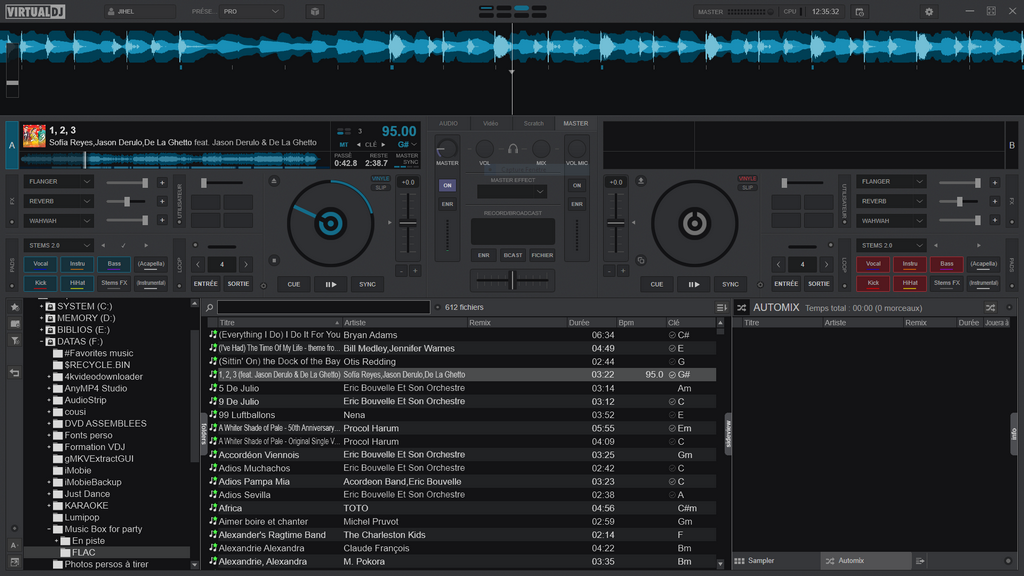This screenshot has height=576, width=1024.
Task: Switch to the AUDIO mixer tab
Action: coord(448,123)
